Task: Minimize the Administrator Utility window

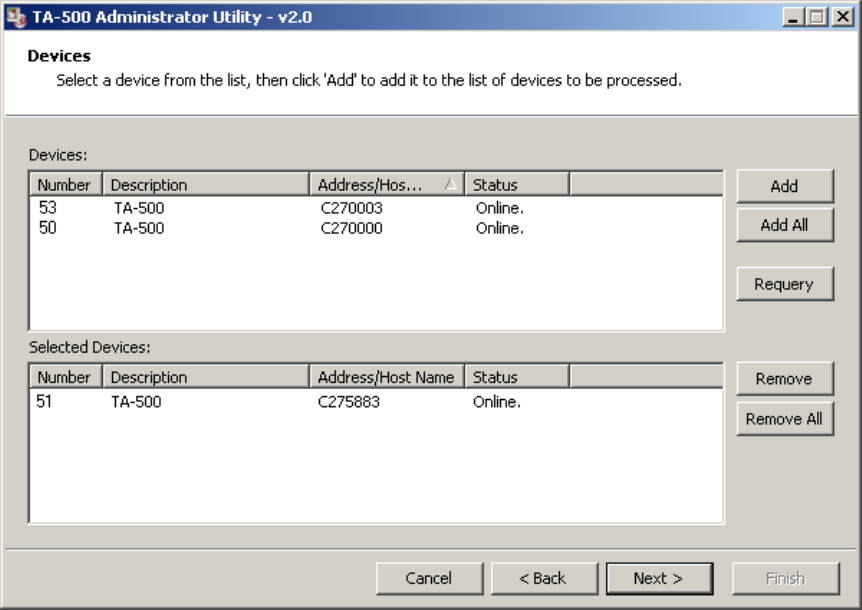Action: [793, 17]
